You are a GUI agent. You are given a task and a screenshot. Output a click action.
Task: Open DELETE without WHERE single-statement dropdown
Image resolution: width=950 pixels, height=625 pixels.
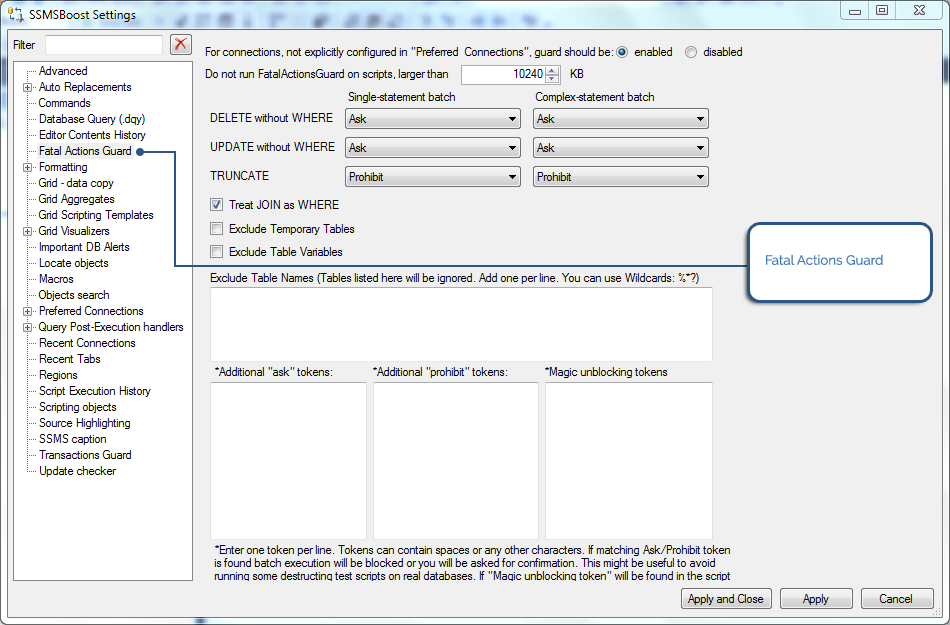coord(433,119)
